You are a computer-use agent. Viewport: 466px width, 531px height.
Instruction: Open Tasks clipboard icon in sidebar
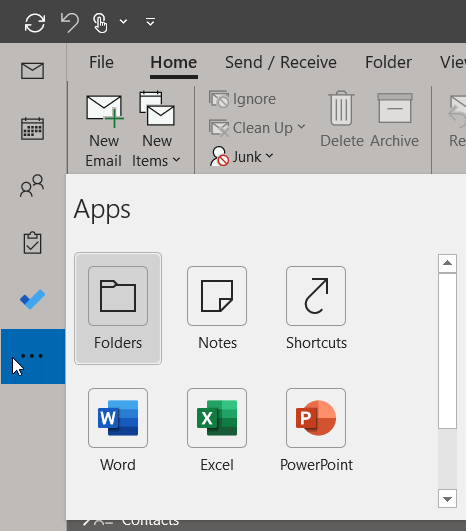click(33, 242)
